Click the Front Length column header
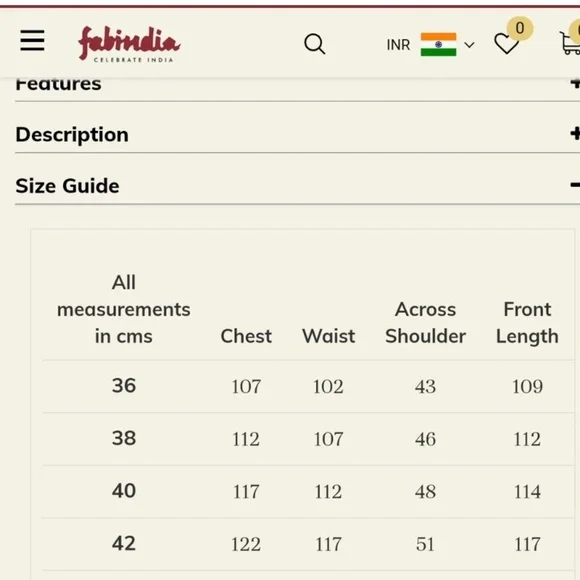The width and height of the screenshot is (580, 580). pyautogui.click(x=527, y=323)
